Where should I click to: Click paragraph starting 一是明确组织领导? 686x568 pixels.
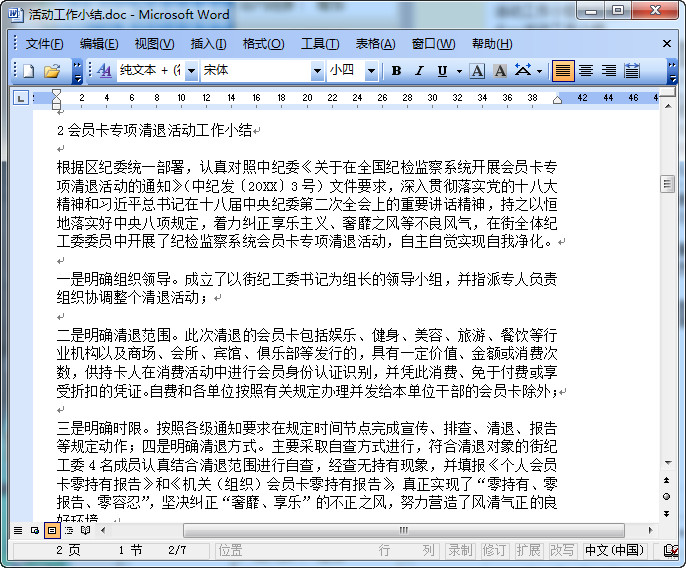coord(306,288)
